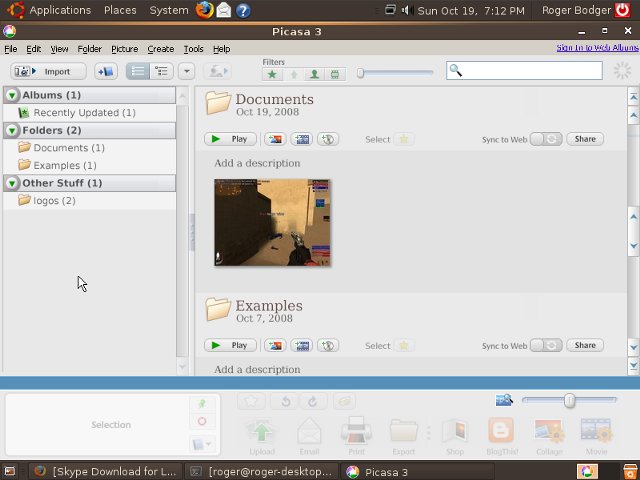Image resolution: width=640 pixels, height=480 pixels.
Task: Toggle the faces filter
Action: [314, 75]
